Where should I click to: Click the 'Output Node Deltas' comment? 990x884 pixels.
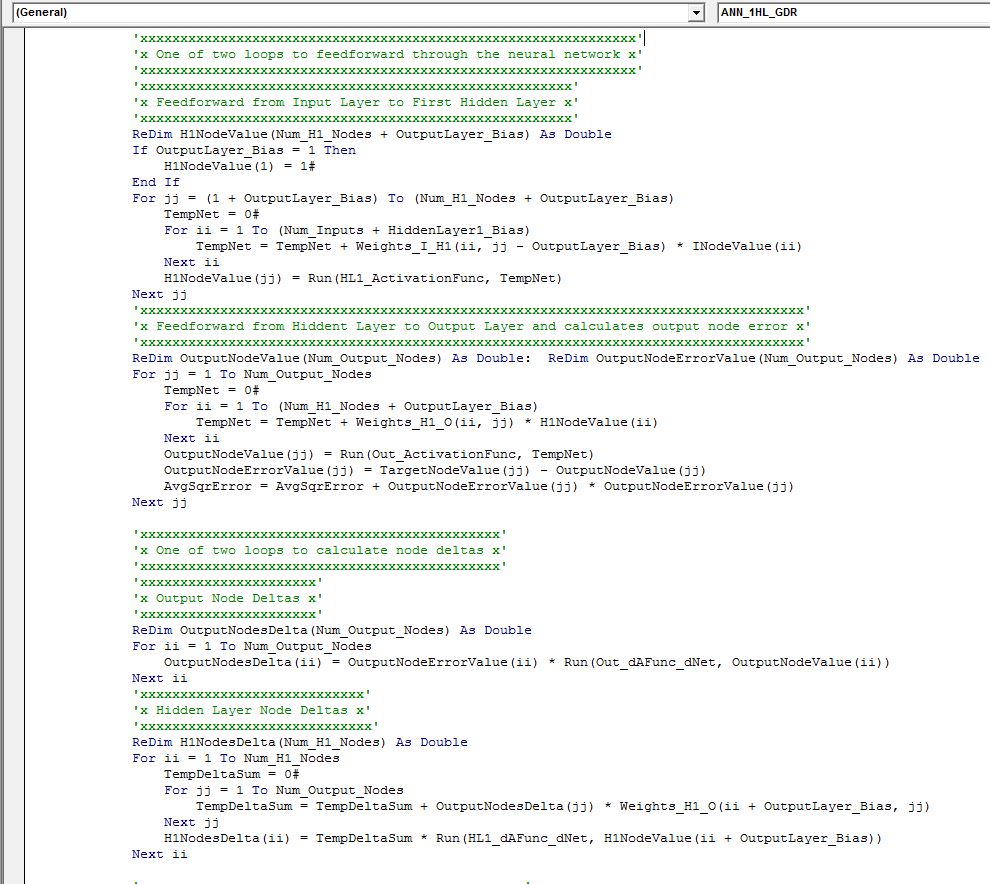(x=230, y=598)
